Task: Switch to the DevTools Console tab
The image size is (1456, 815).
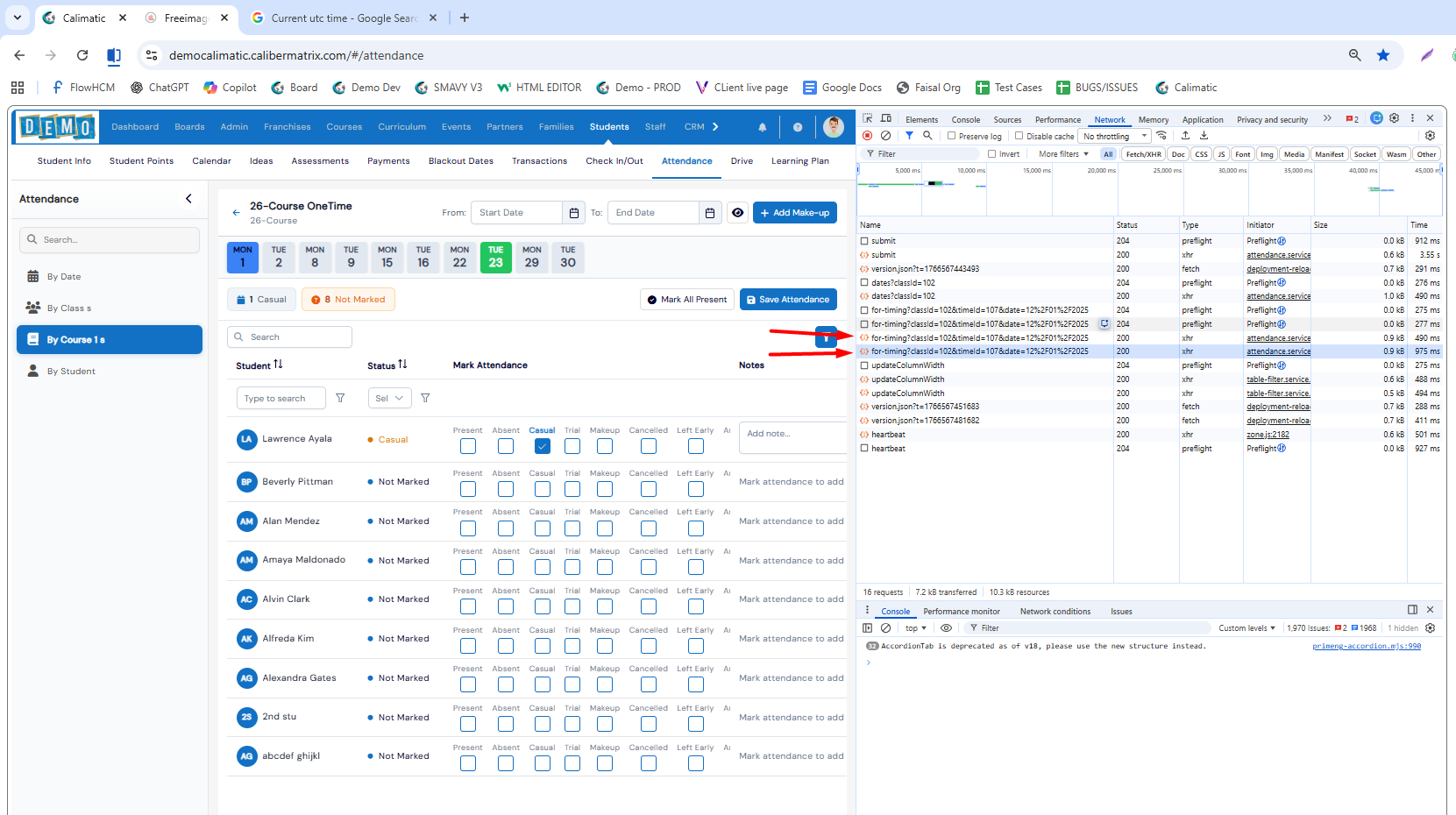Action: [965, 119]
